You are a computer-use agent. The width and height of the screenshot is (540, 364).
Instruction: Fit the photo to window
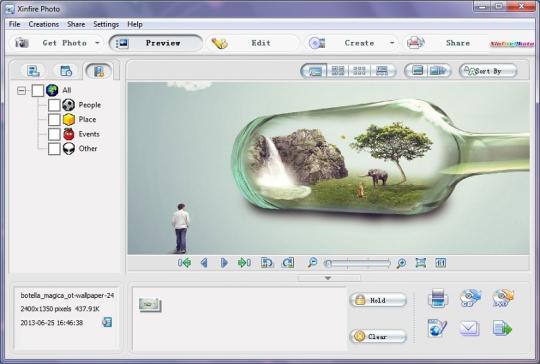click(x=421, y=263)
